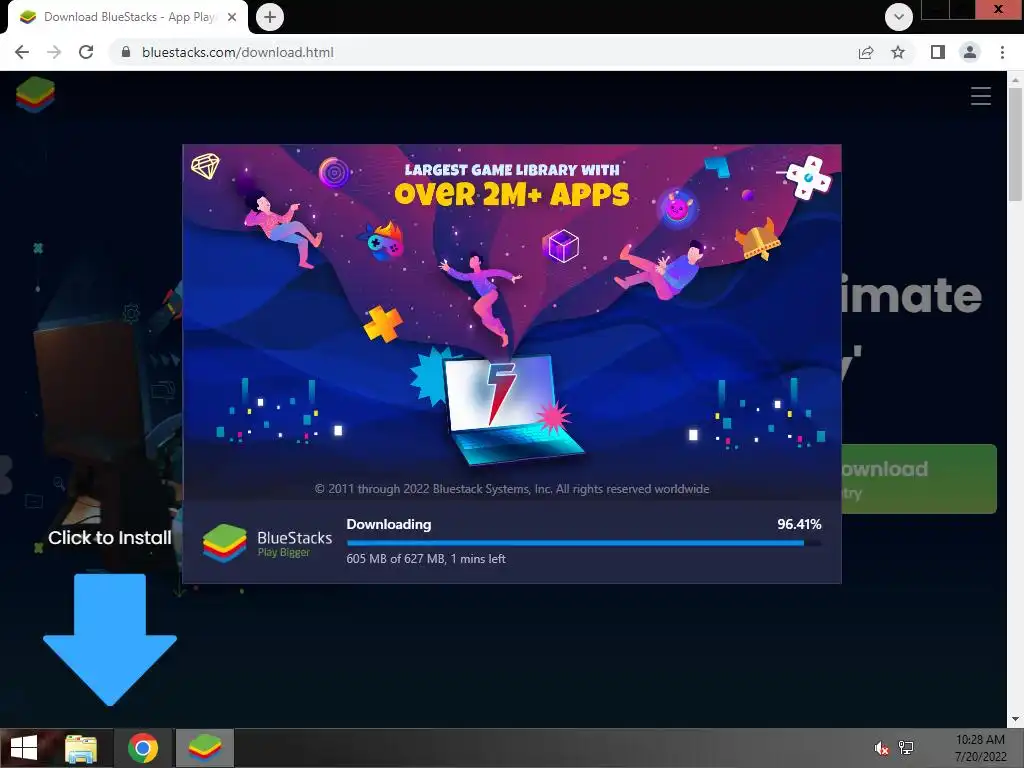Open File Explorer from the taskbar
Viewport: 1024px width, 768px height.
coord(81,748)
